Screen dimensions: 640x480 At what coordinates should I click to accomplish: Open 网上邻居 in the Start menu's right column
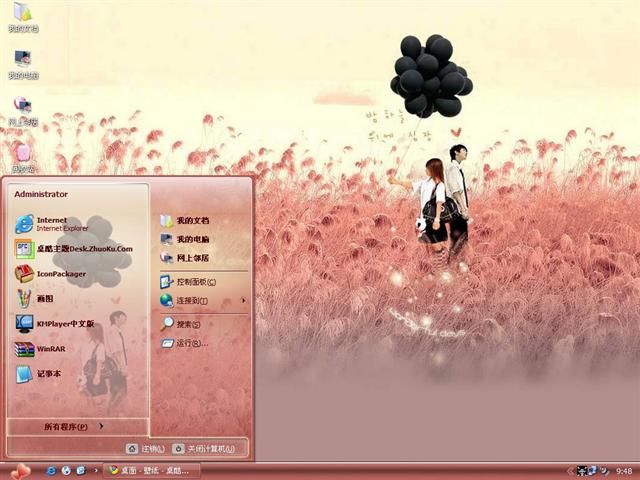click(203, 258)
